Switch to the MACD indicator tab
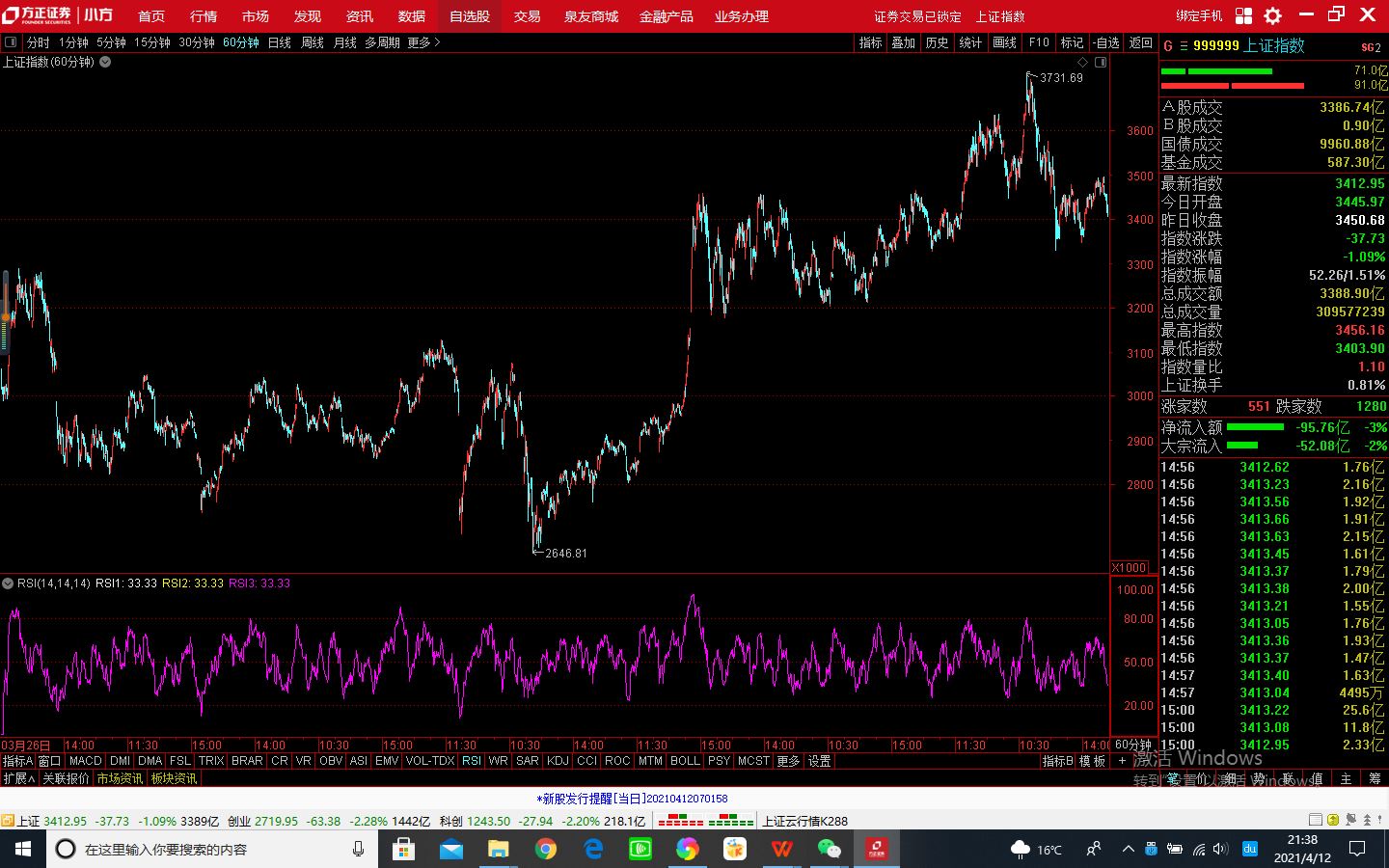Screen dimensions: 1389x868 pyautogui.click(x=86, y=761)
